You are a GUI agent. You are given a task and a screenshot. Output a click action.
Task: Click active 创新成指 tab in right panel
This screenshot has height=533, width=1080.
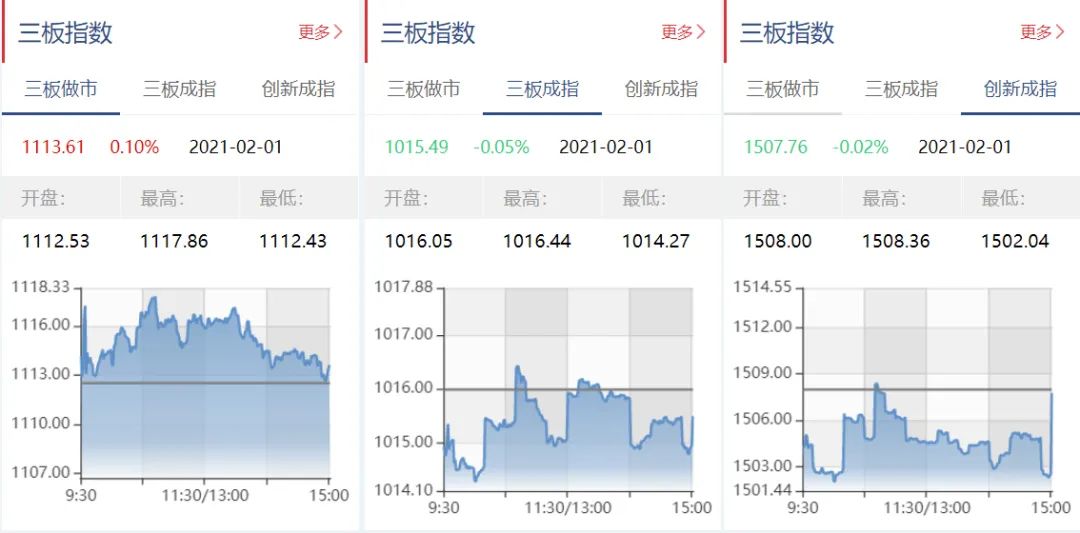pos(1020,89)
